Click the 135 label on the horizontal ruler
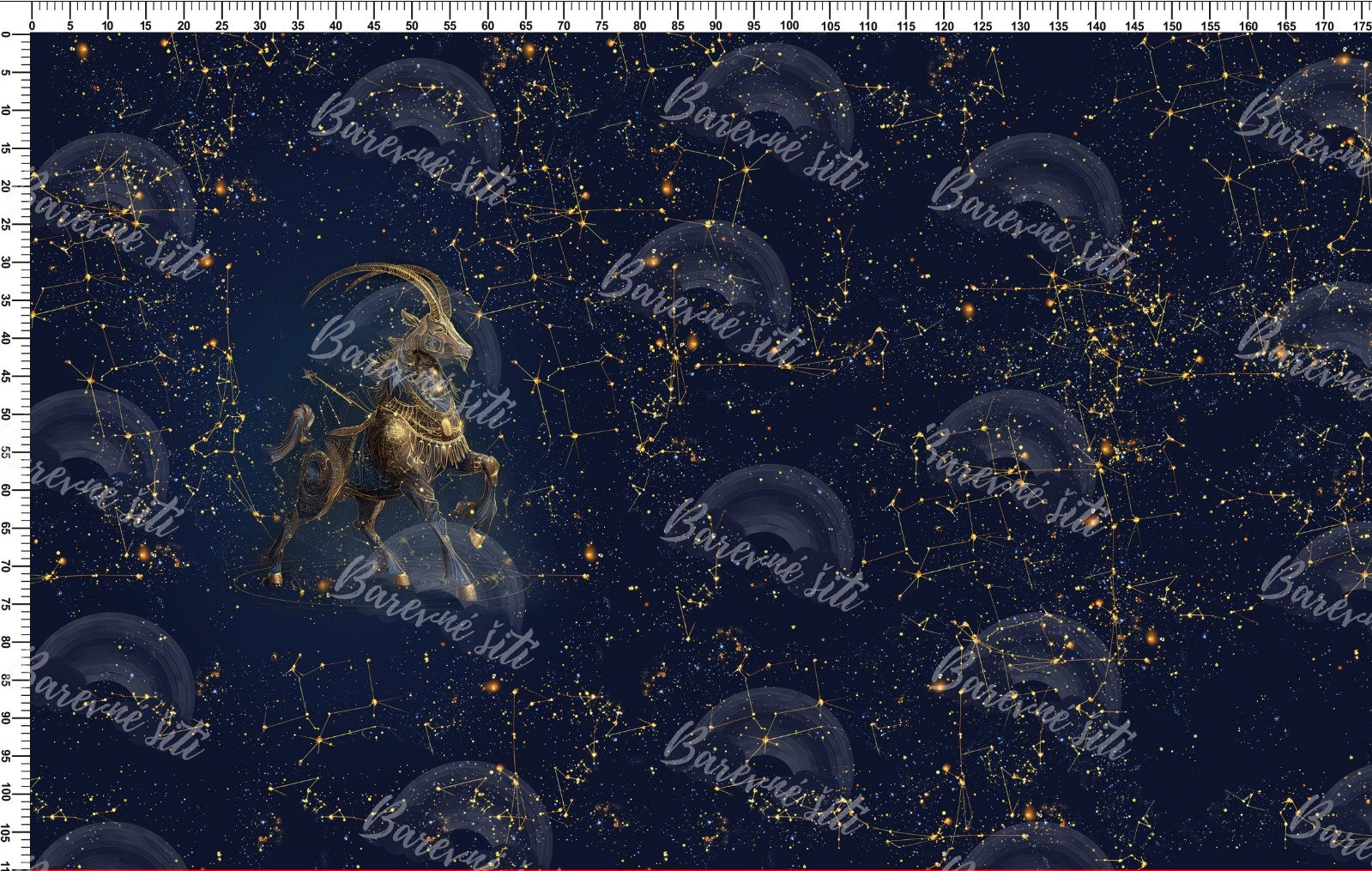Screen dimensions: 1372x871 [x=1058, y=26]
